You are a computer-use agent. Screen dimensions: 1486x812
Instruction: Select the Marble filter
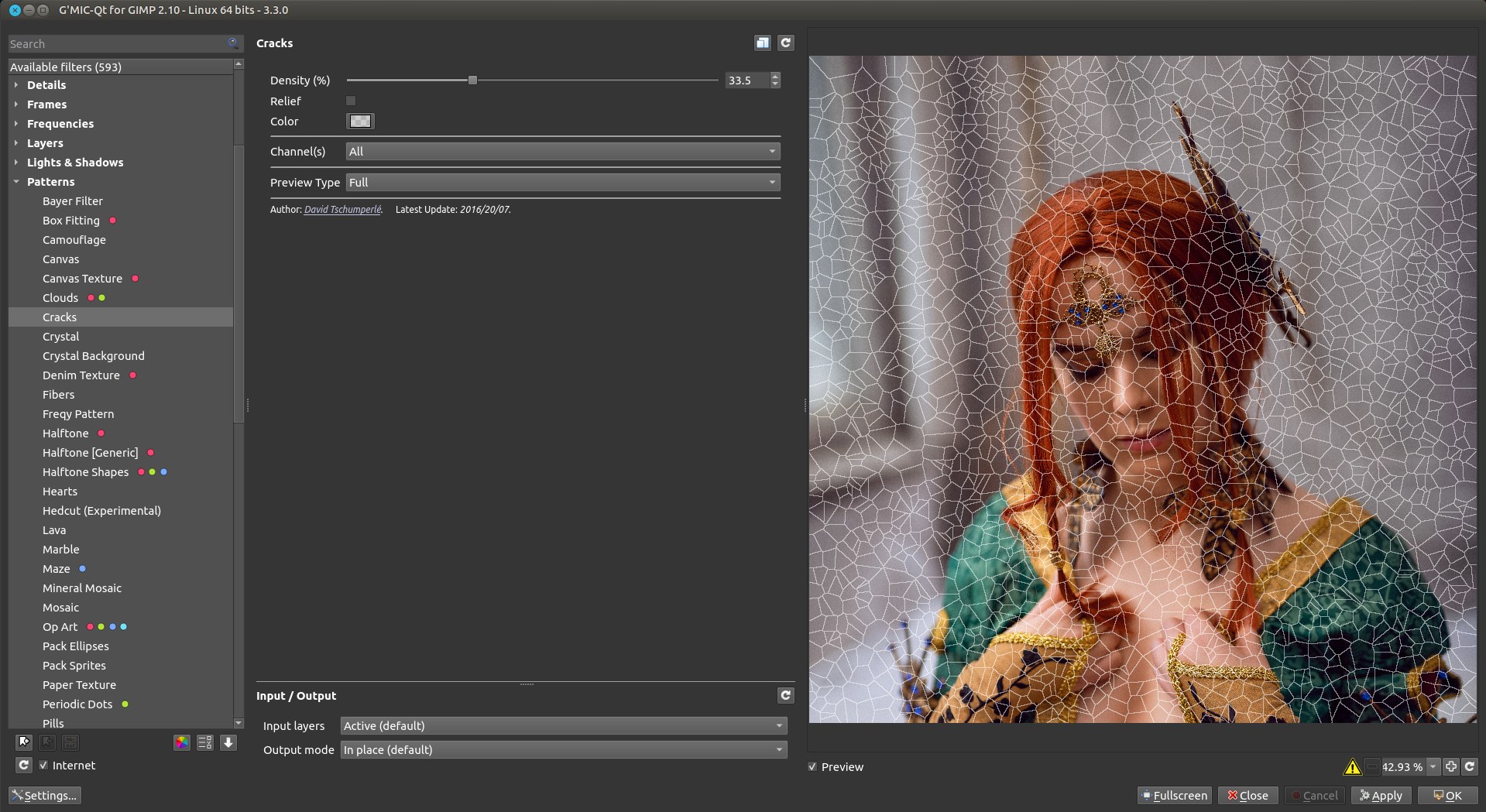pos(61,550)
